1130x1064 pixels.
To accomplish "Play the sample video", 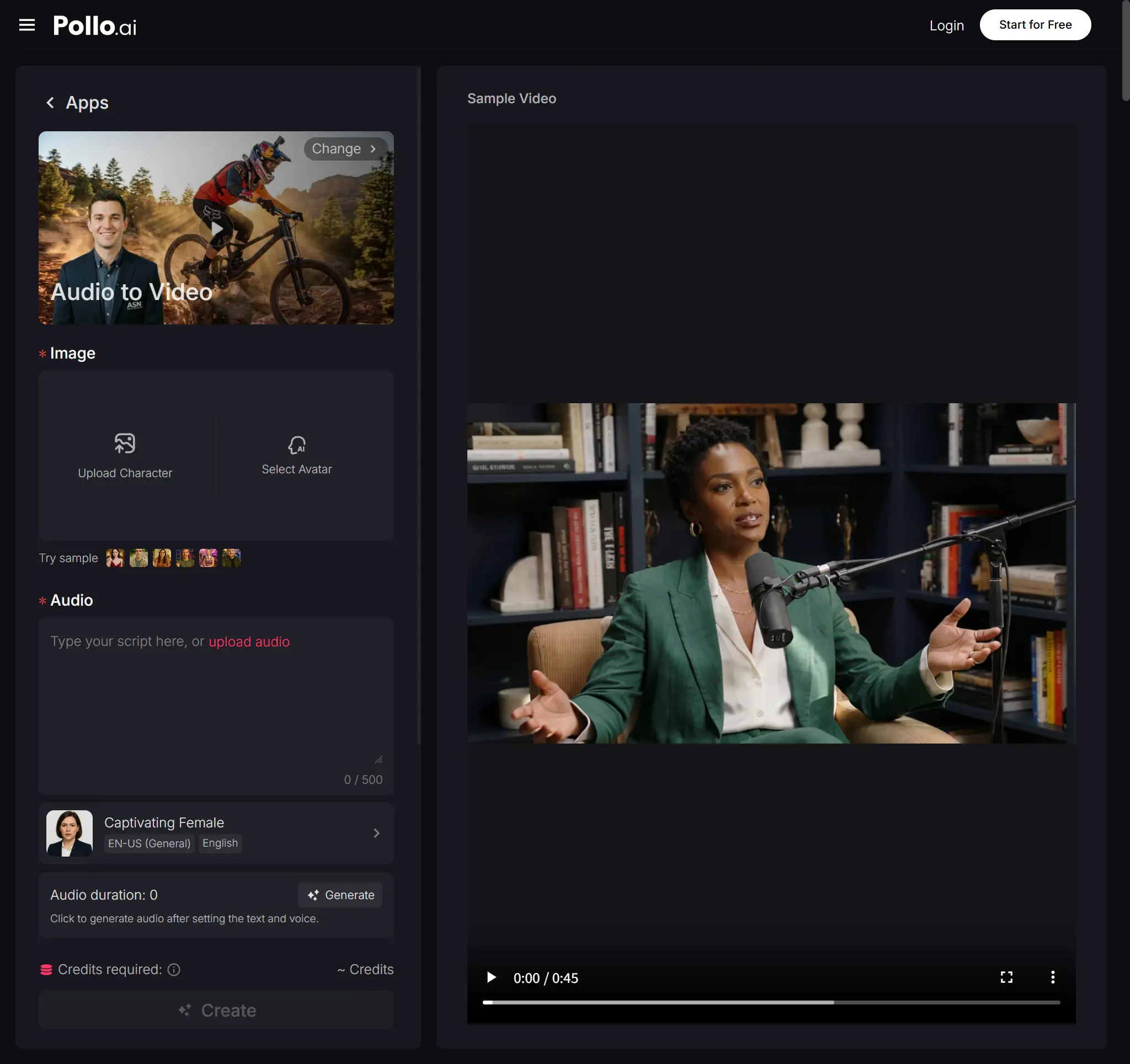I will click(x=491, y=977).
